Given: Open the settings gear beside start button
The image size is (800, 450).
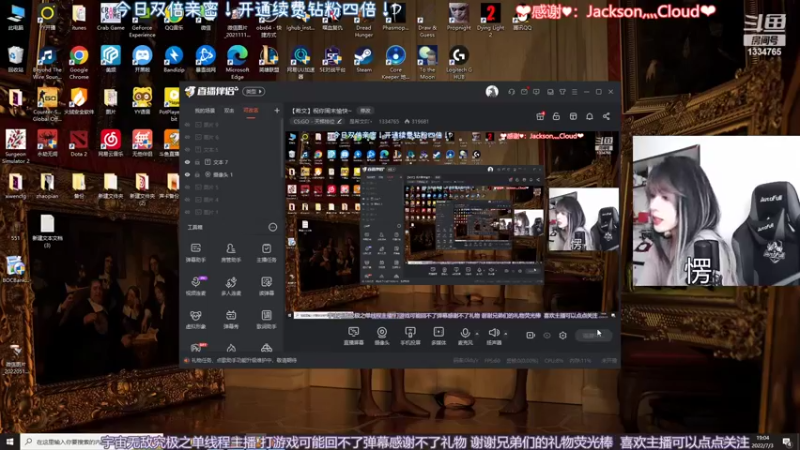Looking at the screenshot, I should 563,335.
